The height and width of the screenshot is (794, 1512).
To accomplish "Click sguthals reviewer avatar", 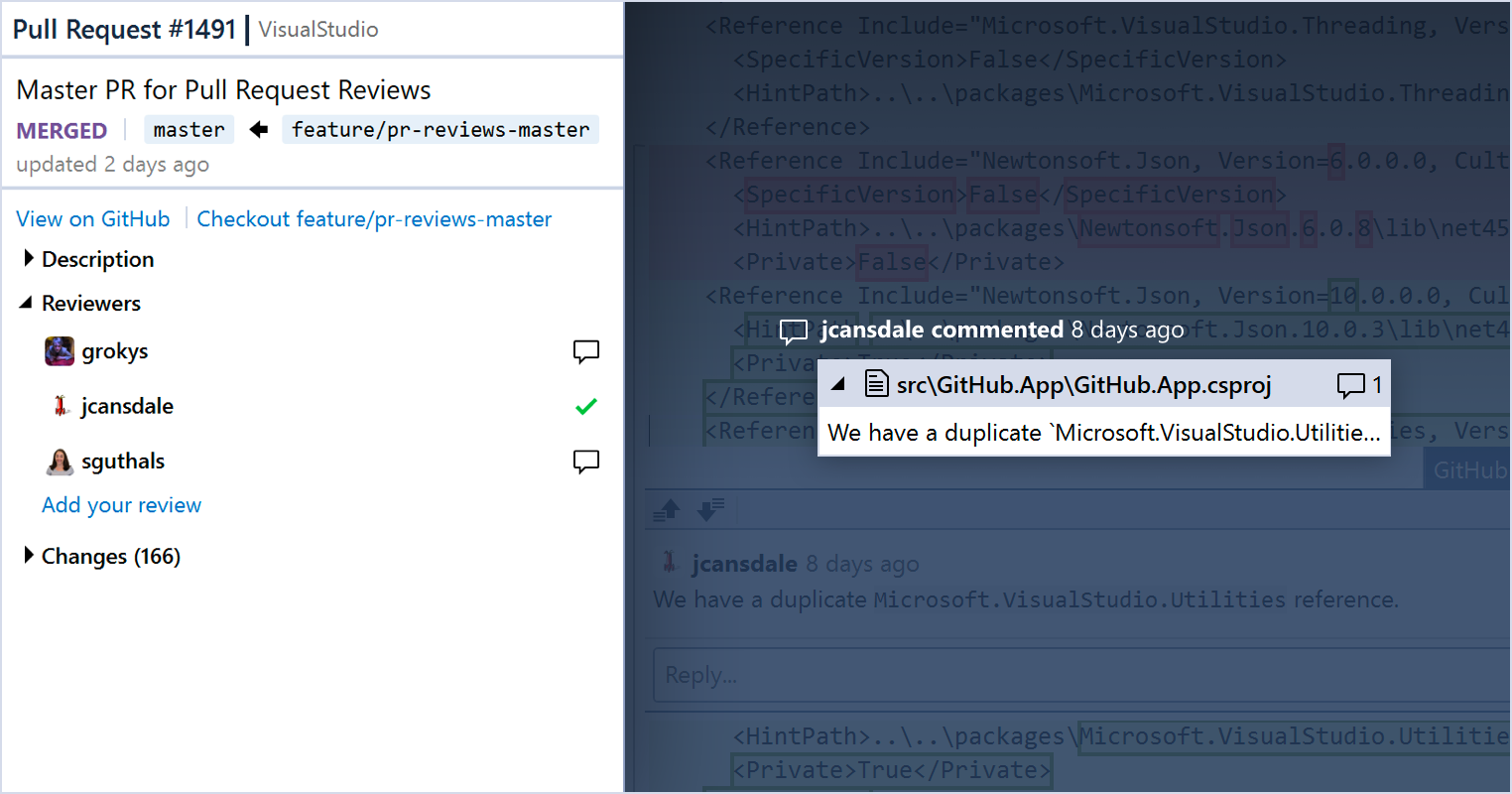I will [x=60, y=462].
